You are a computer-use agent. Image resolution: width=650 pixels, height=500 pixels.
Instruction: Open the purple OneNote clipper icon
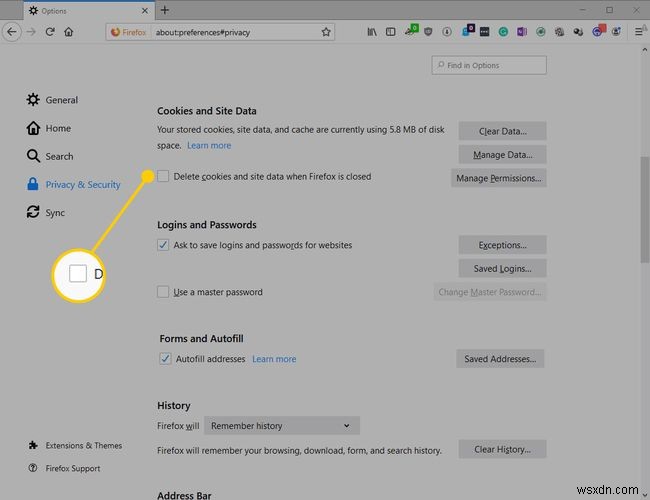(x=521, y=32)
